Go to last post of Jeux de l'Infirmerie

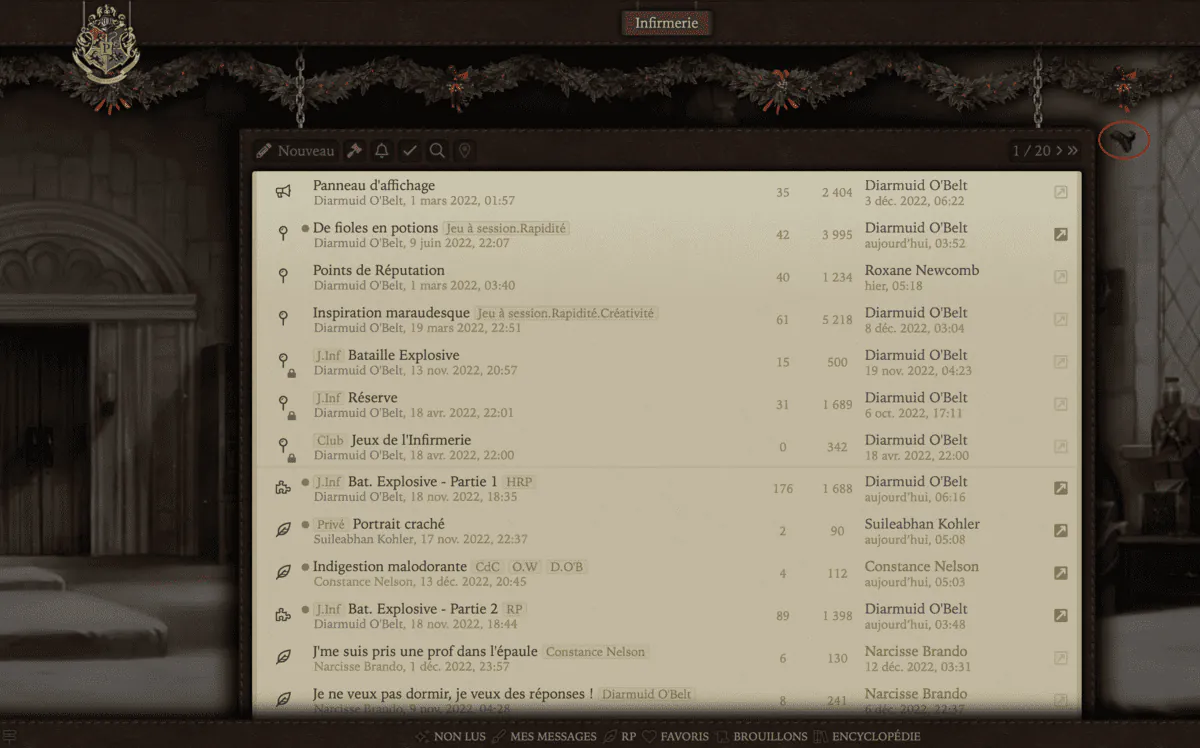1061,446
